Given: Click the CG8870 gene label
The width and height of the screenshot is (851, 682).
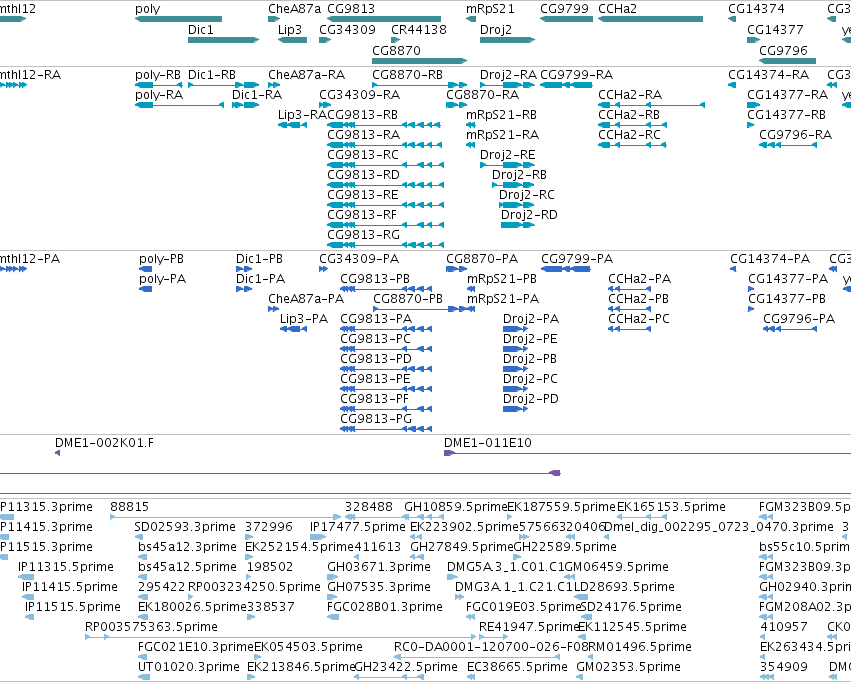Looking at the screenshot, I should pyautogui.click(x=396, y=50).
